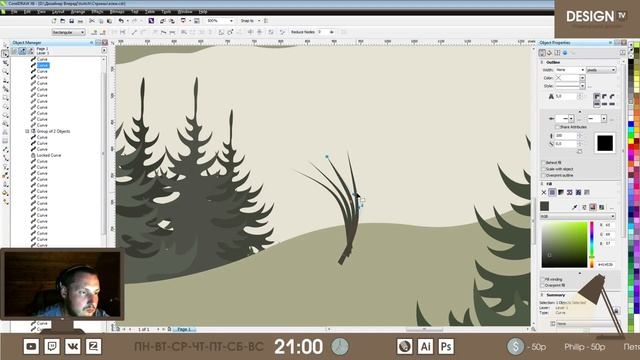640x360 pixels.
Task: Select the highlighted Curve in Object Manager
Action: pyautogui.click(x=42, y=65)
